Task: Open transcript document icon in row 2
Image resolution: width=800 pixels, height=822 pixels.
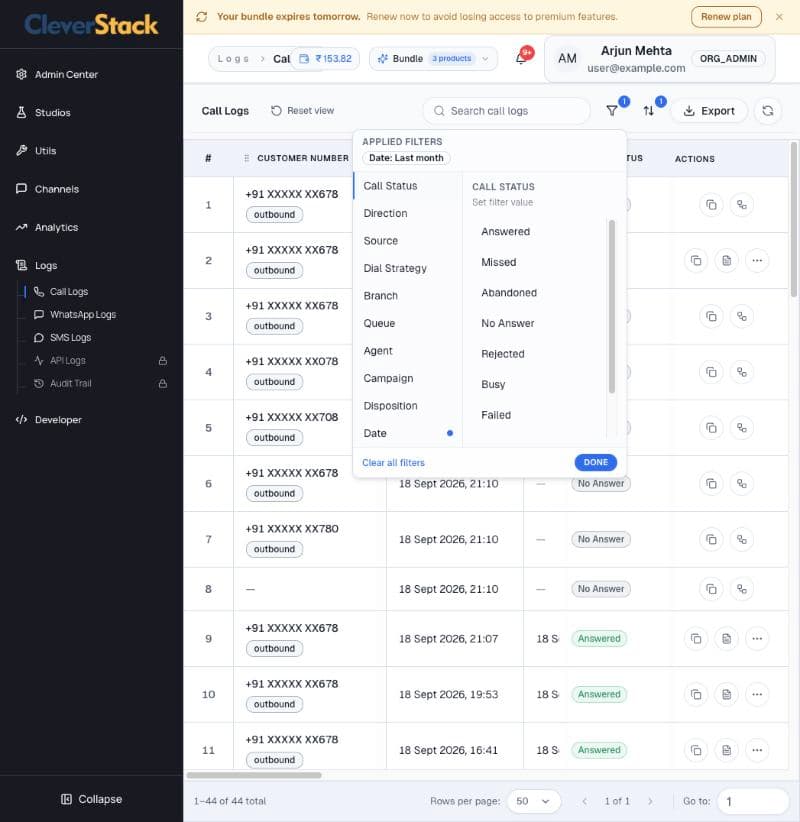Action: pos(726,261)
